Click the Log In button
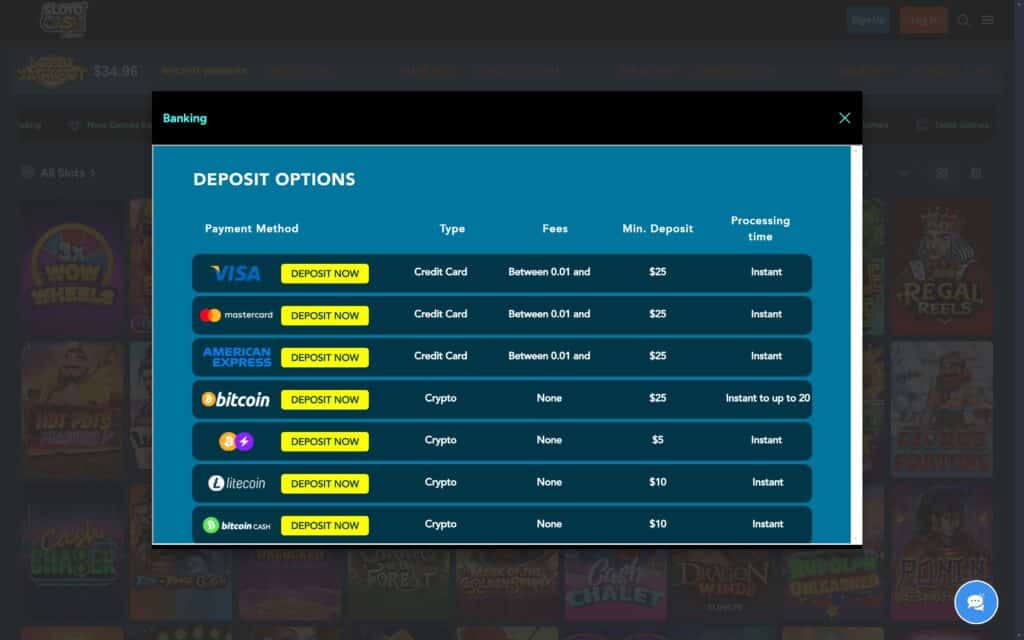Screen dimensions: 1024x640 (x=923, y=20)
